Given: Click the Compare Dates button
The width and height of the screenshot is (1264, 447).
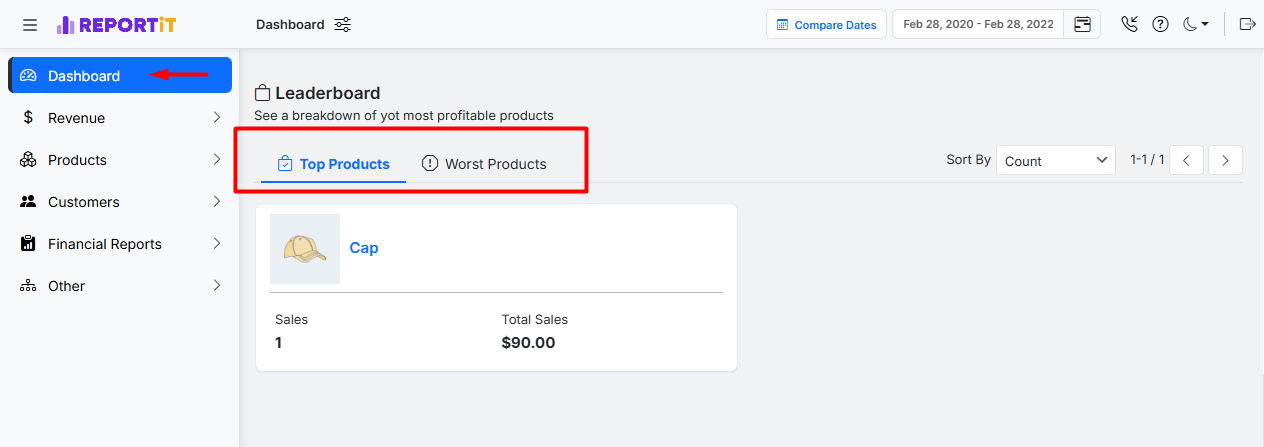Looking at the screenshot, I should click(x=826, y=25).
